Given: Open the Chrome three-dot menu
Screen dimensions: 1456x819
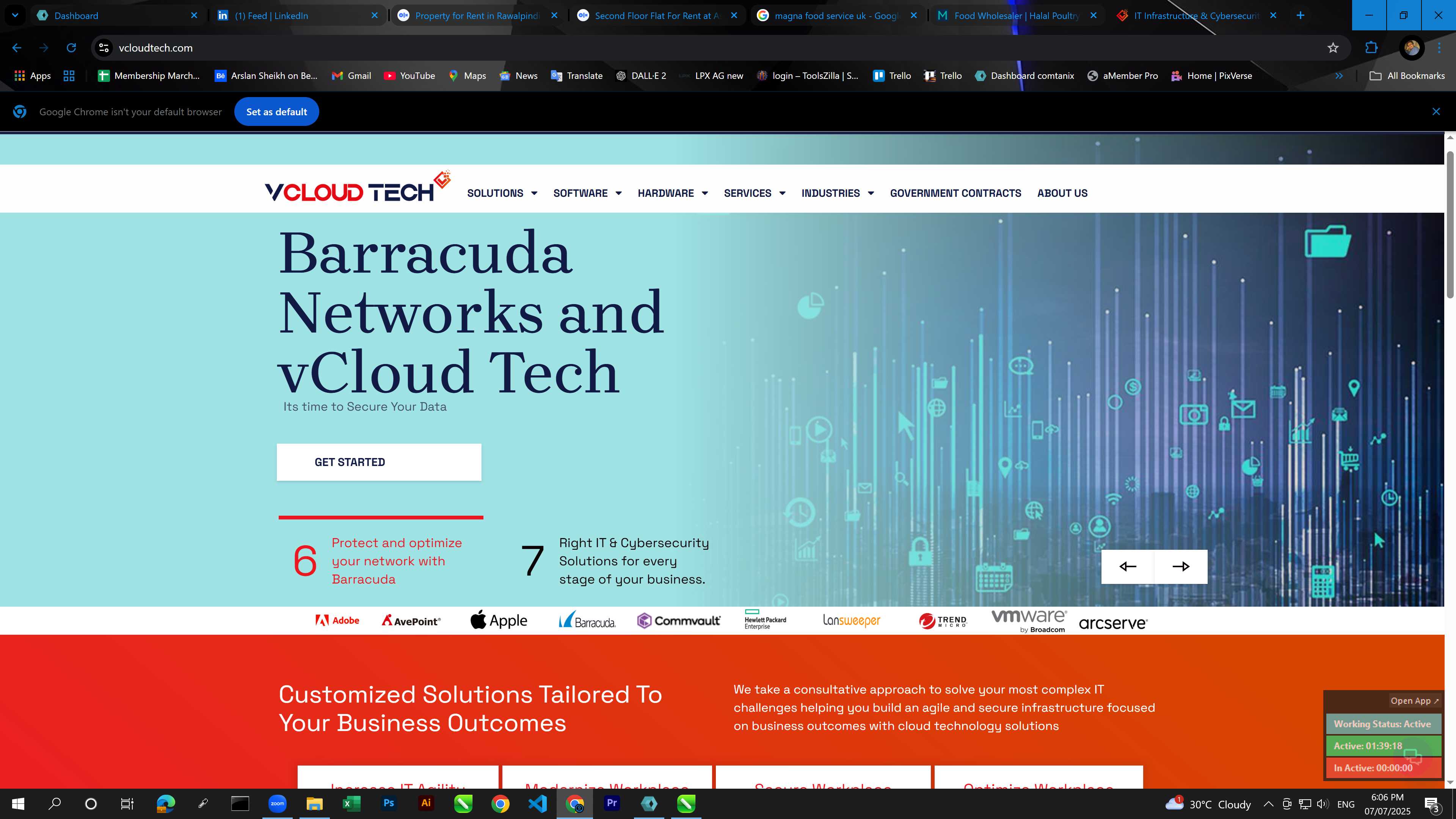Looking at the screenshot, I should pos(1439,48).
